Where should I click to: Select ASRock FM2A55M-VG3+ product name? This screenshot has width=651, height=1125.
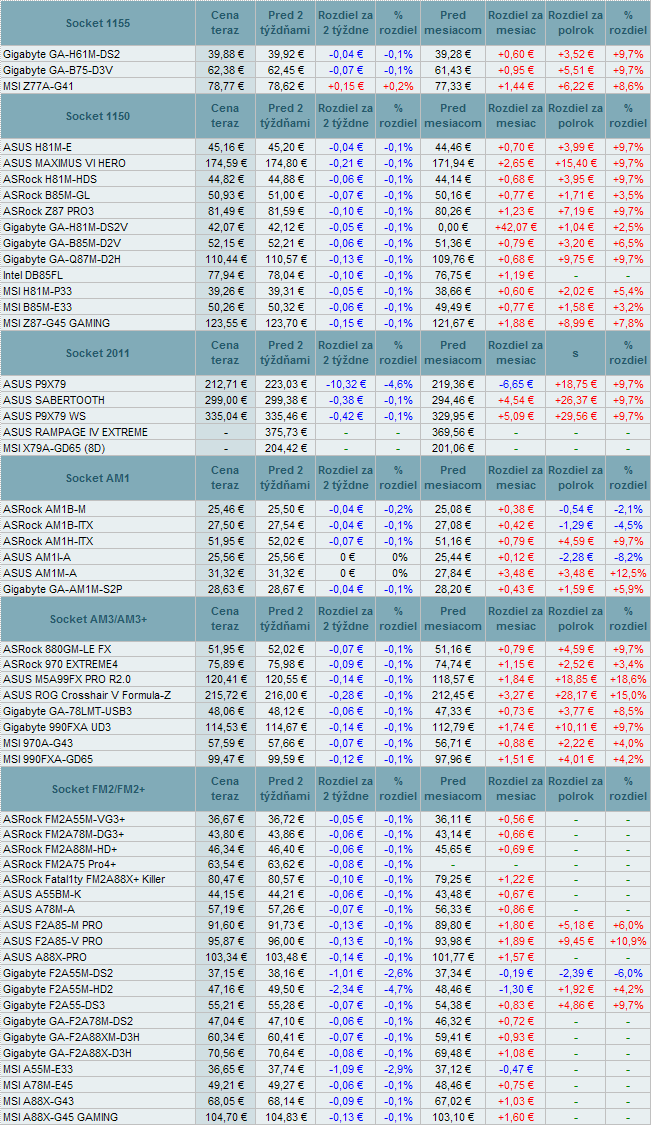[64, 819]
